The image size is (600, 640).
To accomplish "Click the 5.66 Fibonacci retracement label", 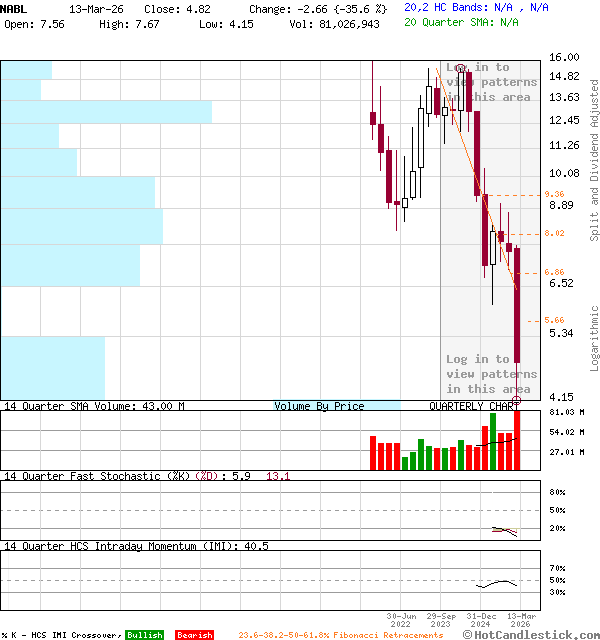I will (x=554, y=320).
